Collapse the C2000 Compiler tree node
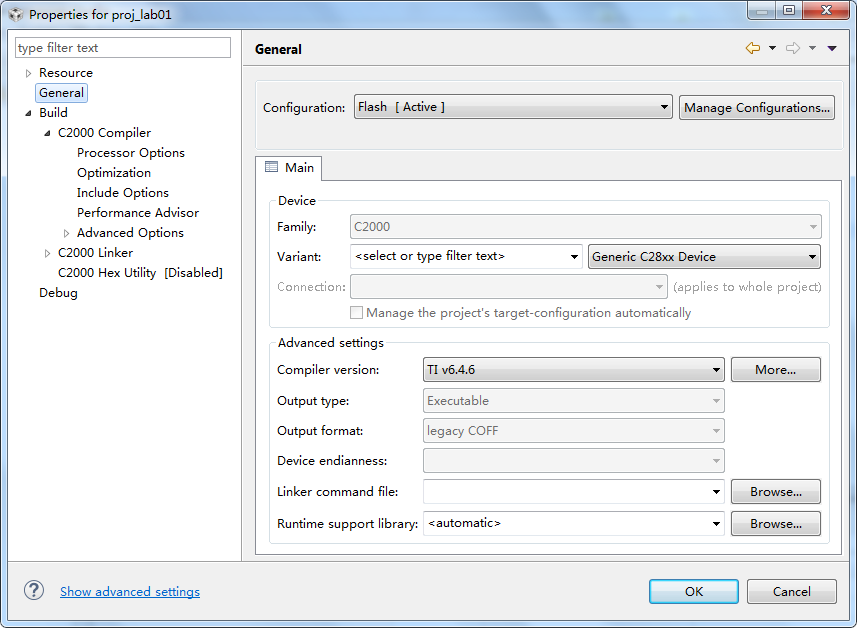 (47, 133)
